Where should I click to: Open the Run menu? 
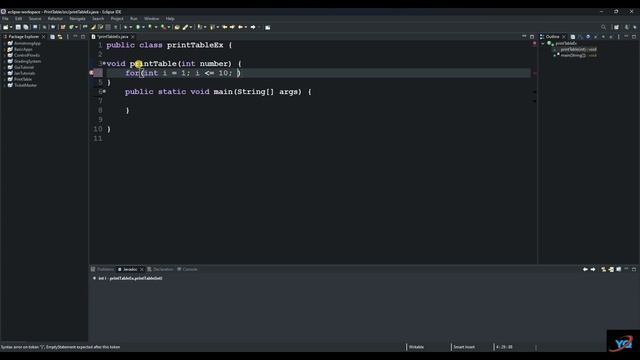(x=133, y=19)
